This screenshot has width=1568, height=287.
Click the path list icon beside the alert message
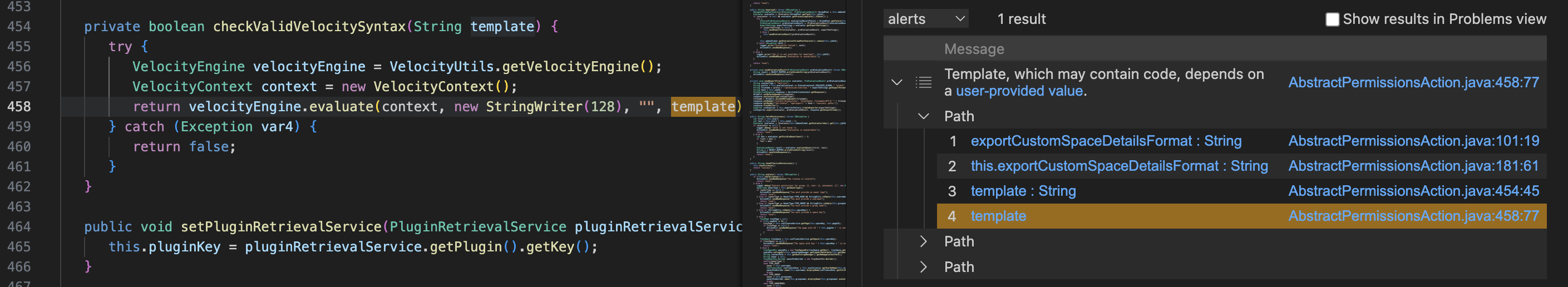[x=923, y=83]
